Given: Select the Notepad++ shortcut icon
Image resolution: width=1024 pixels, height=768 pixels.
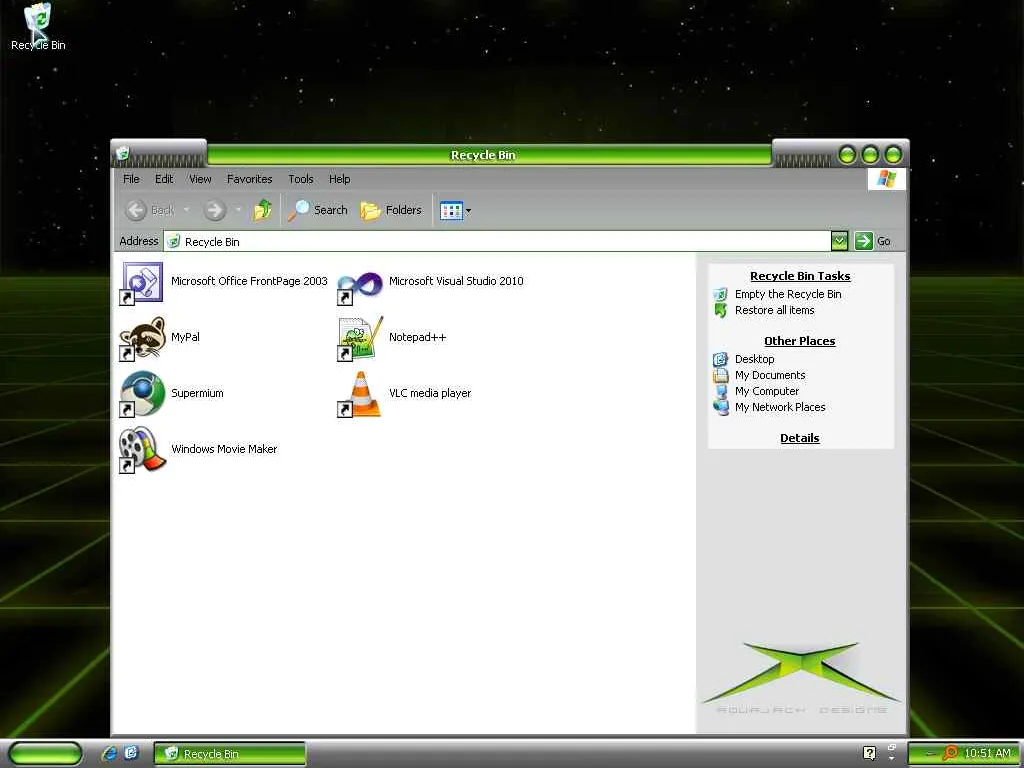Looking at the screenshot, I should 360,338.
